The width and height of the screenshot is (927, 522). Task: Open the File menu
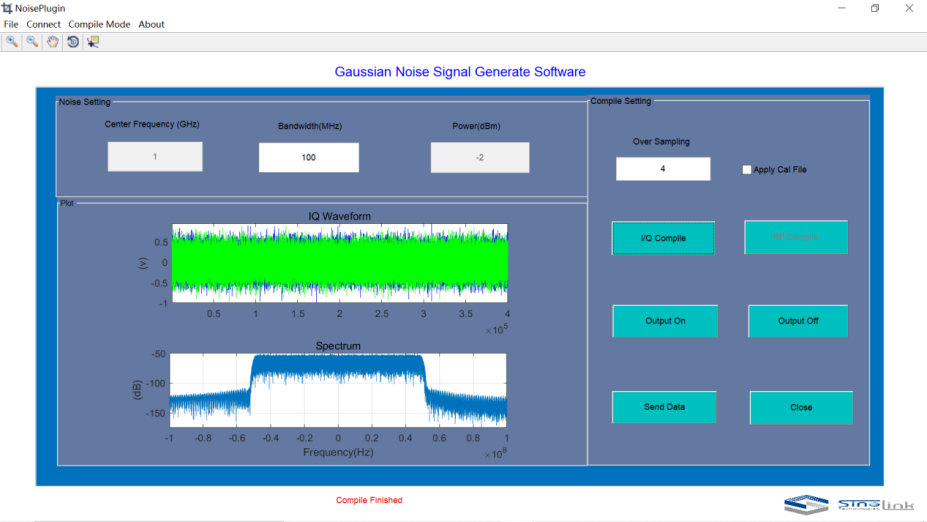pyautogui.click(x=11, y=24)
